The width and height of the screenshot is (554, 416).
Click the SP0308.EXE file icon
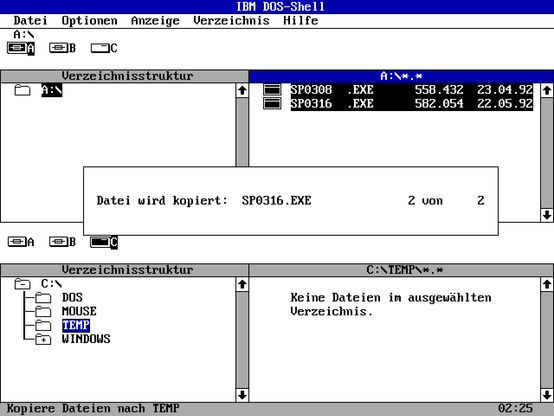click(272, 90)
